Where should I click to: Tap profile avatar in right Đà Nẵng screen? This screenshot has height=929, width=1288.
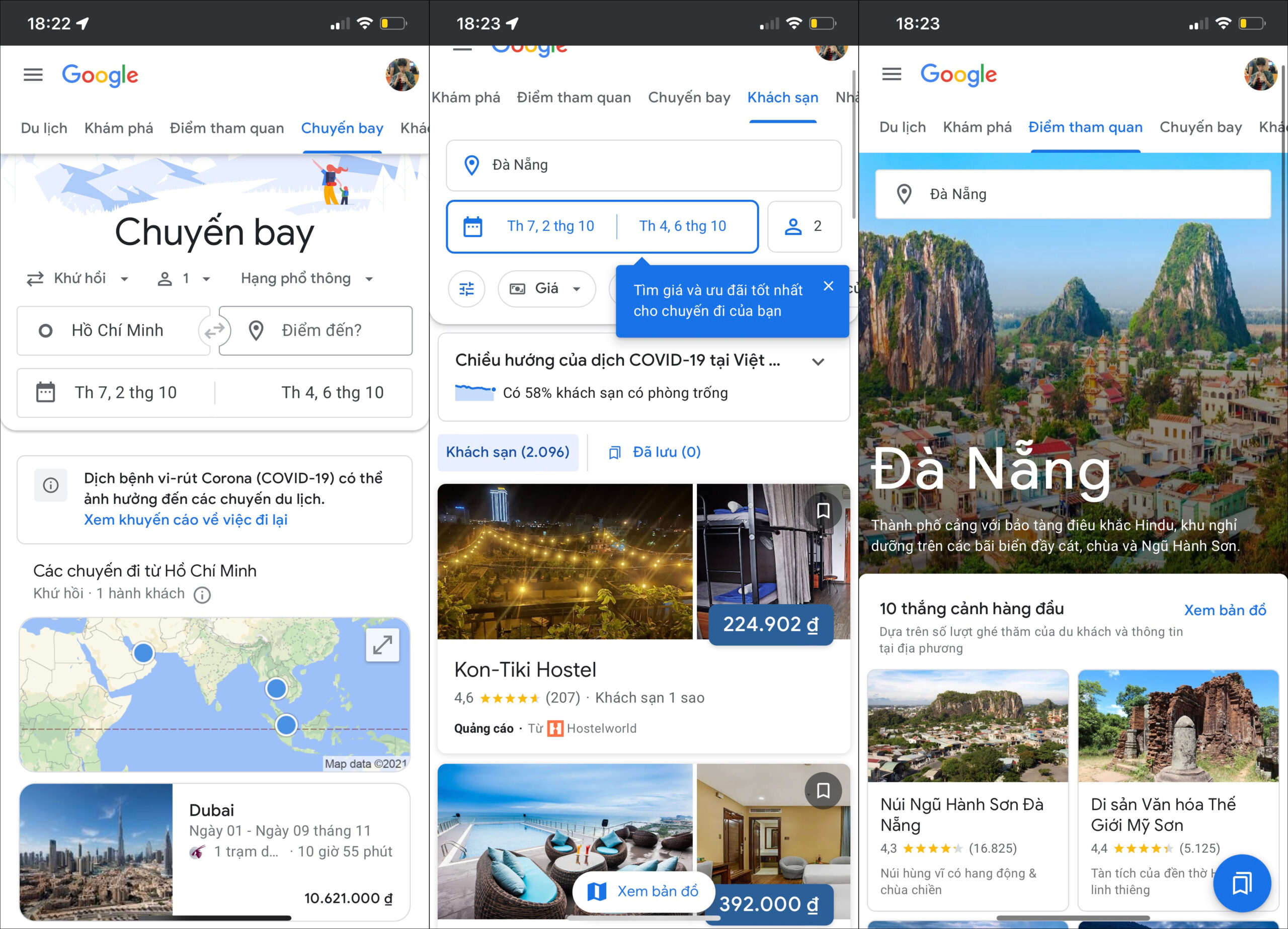(x=1261, y=74)
